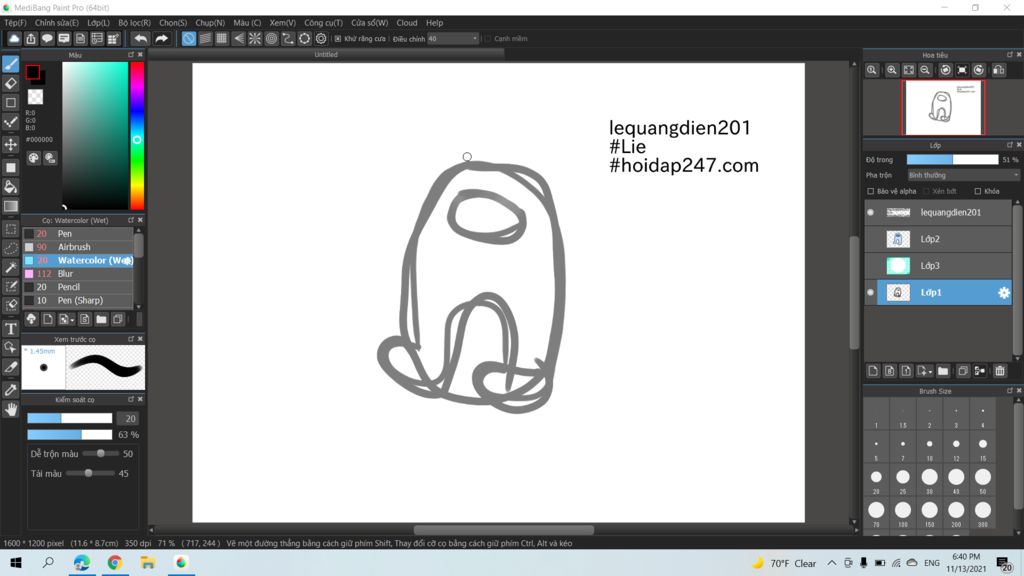Undock the Lớp layer panel
The width and height of the screenshot is (1024, 576).
[1010, 145]
